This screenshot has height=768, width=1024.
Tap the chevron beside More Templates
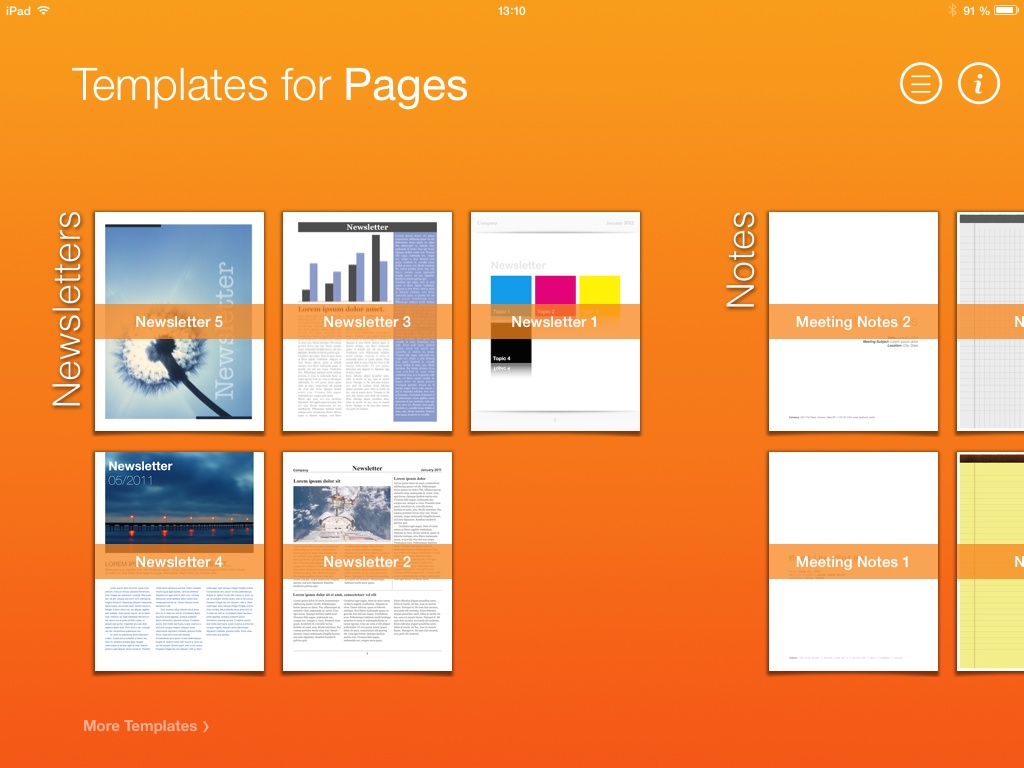[x=206, y=727]
